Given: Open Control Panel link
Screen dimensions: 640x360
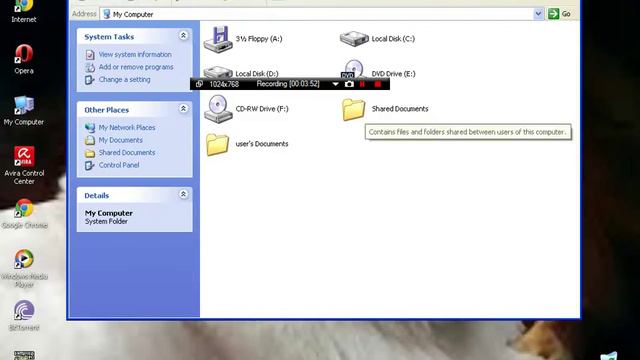Looking at the screenshot, I should (119, 165).
